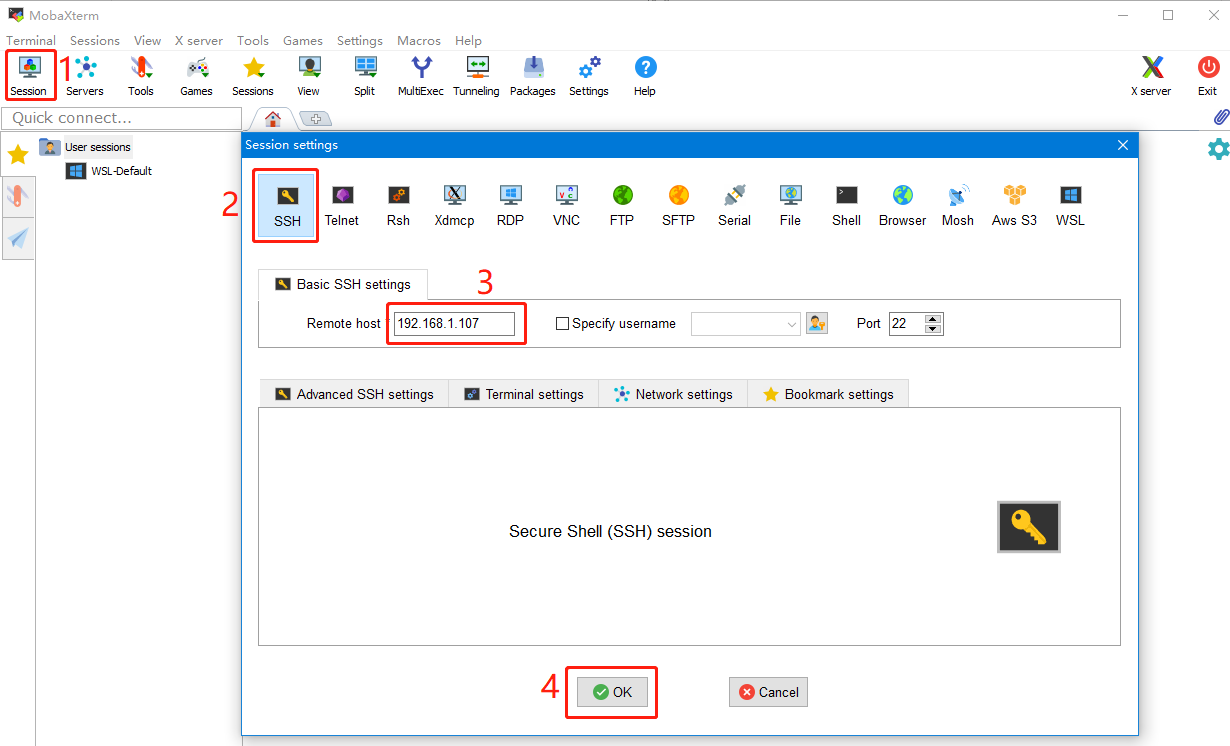Image resolution: width=1230 pixels, height=746 pixels.
Task: Click OK to confirm session settings
Action: point(612,692)
